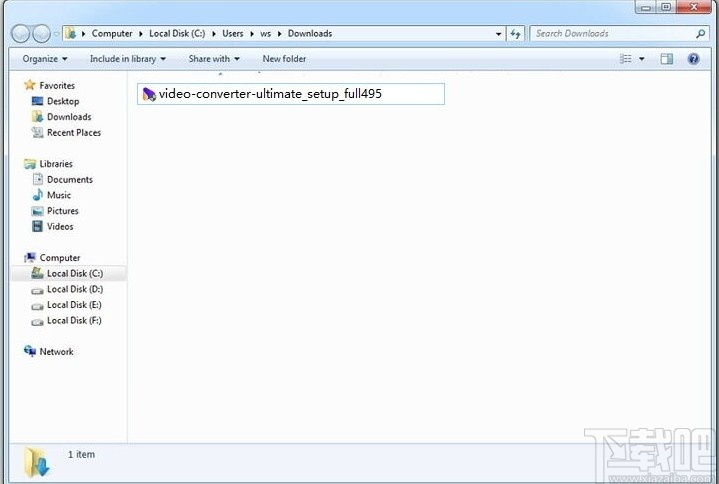Click the video-converter-ultimate installer icon

pyautogui.click(x=149, y=94)
